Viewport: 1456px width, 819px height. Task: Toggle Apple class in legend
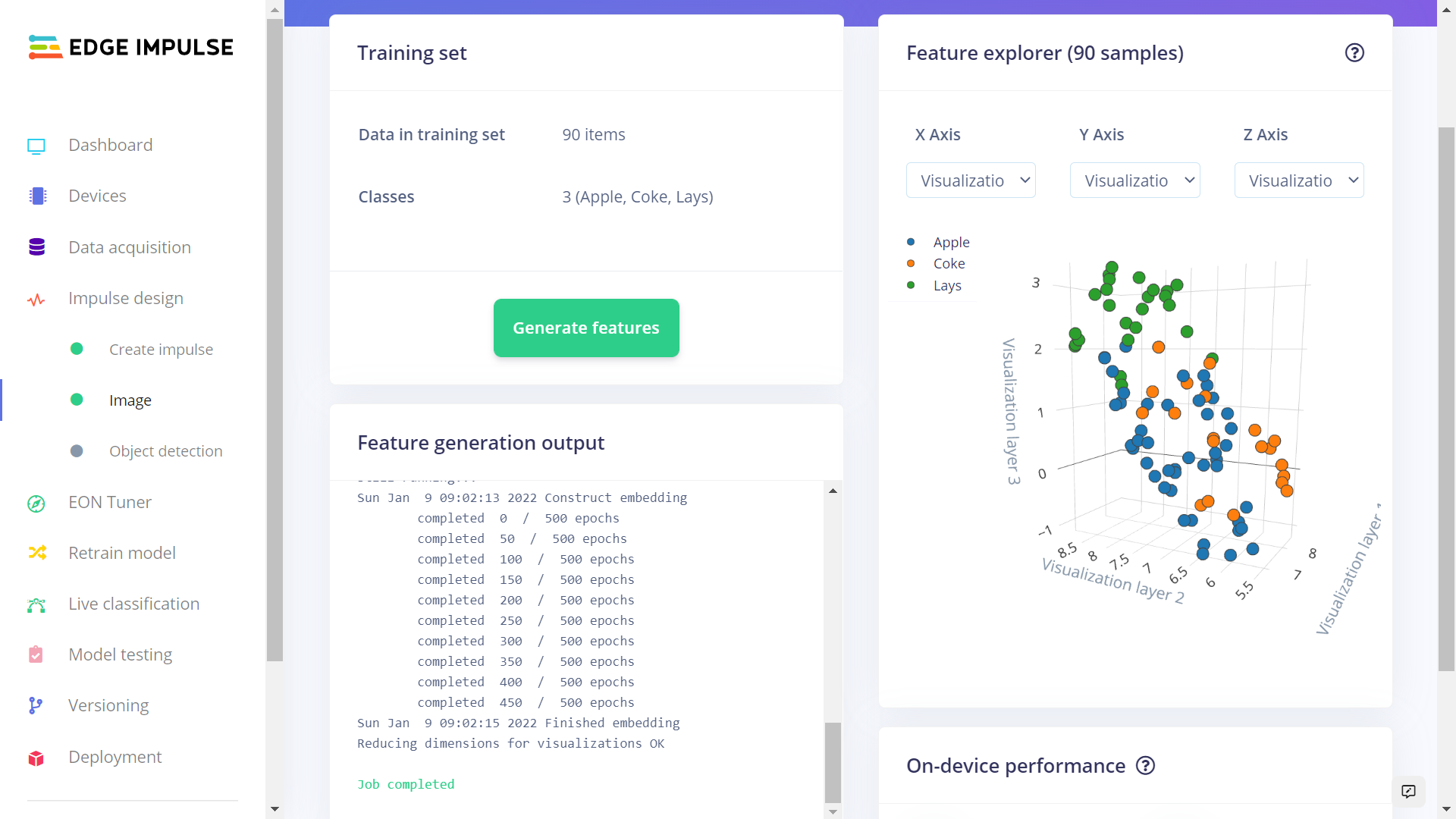tap(950, 242)
